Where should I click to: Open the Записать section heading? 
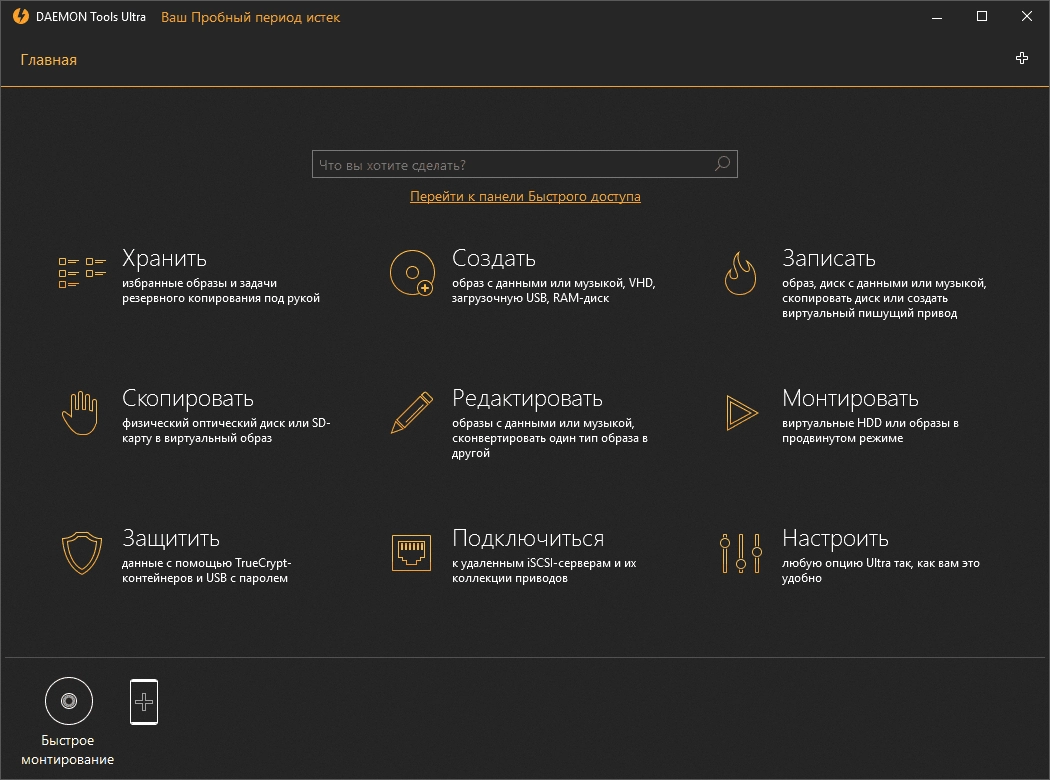click(x=829, y=258)
